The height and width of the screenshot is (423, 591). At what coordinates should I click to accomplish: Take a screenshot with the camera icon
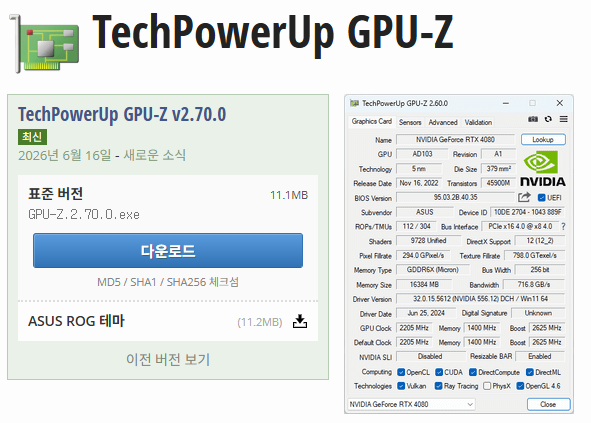point(533,119)
